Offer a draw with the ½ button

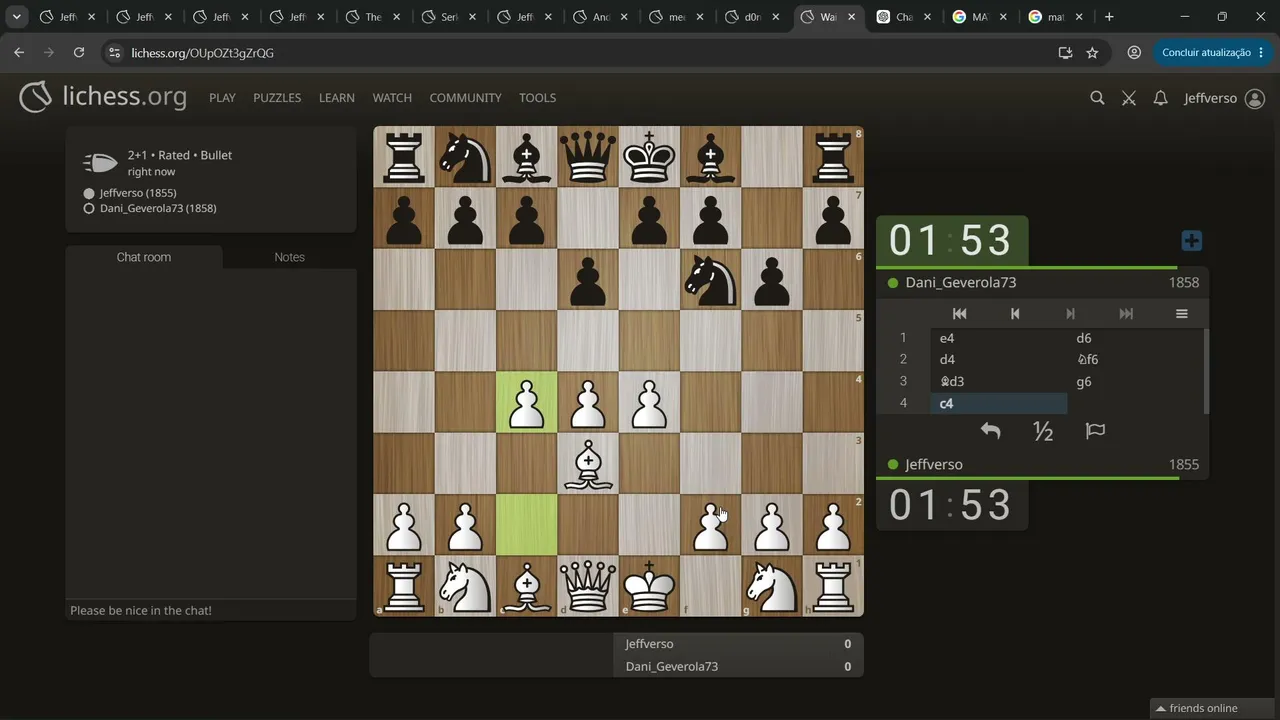(x=1042, y=431)
